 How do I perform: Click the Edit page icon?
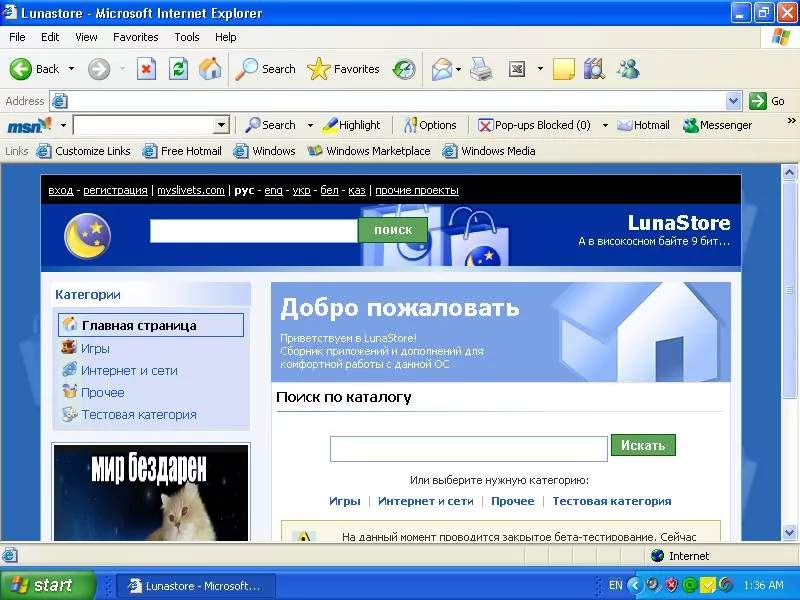[517, 69]
